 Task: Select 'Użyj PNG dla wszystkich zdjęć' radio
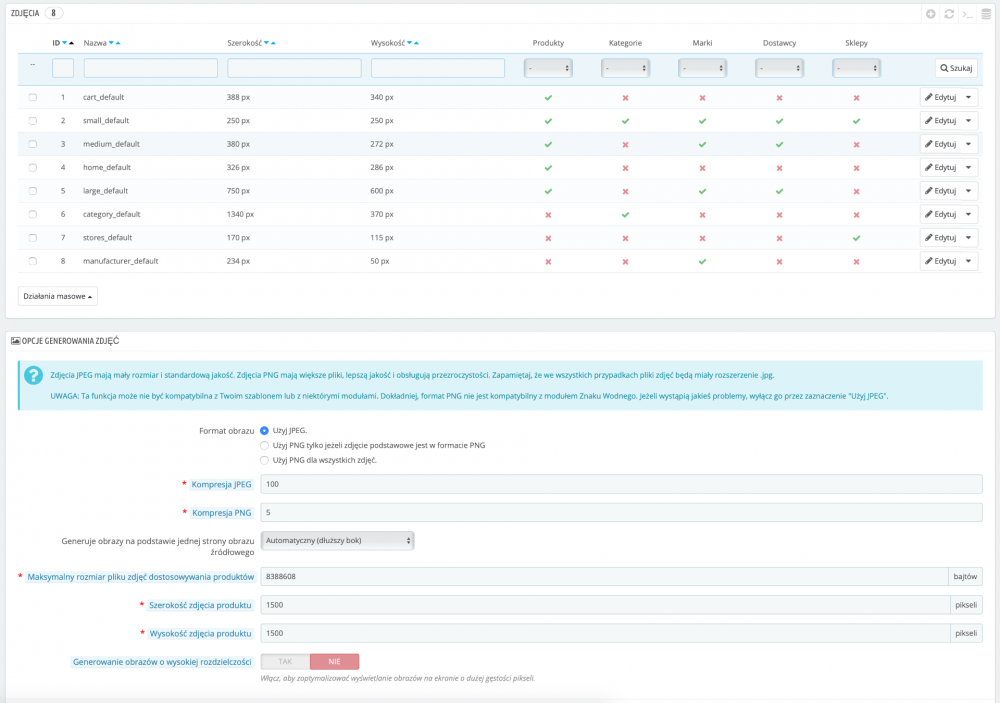click(x=264, y=460)
